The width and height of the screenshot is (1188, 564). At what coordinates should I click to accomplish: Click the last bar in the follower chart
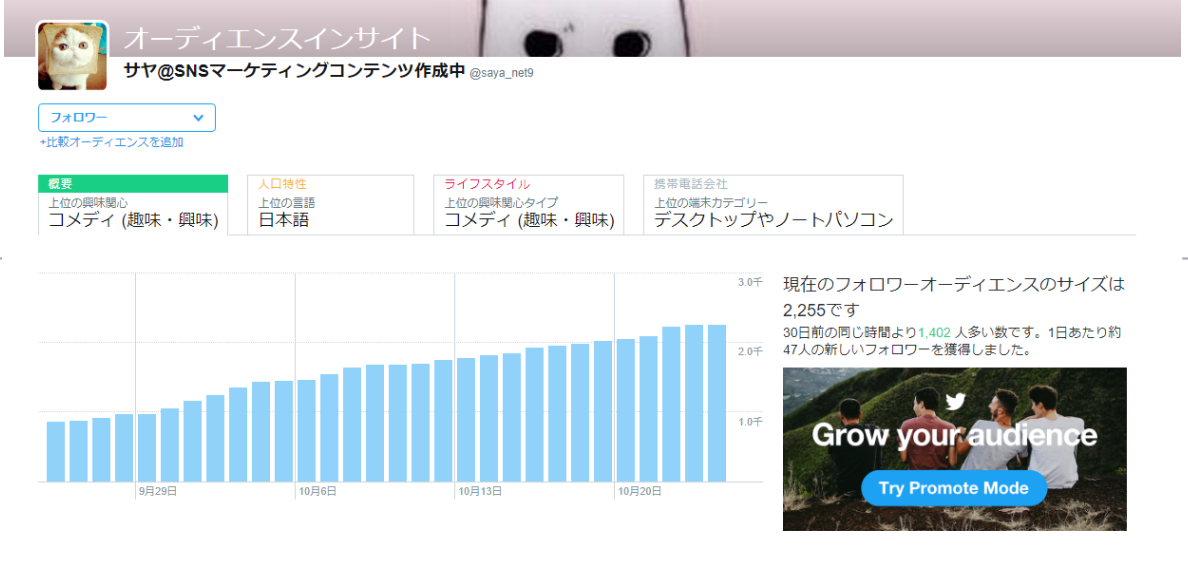click(x=717, y=403)
